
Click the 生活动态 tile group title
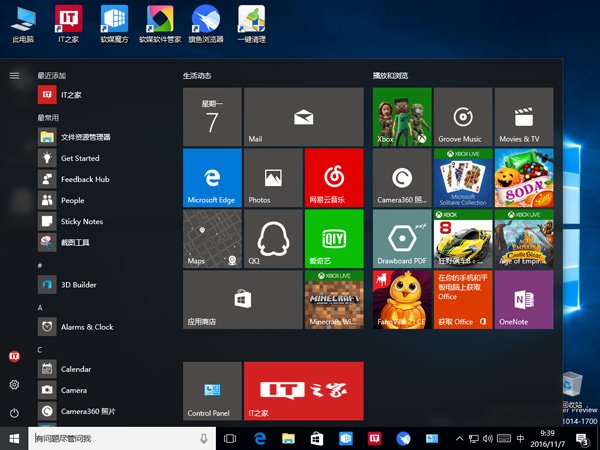[197, 75]
